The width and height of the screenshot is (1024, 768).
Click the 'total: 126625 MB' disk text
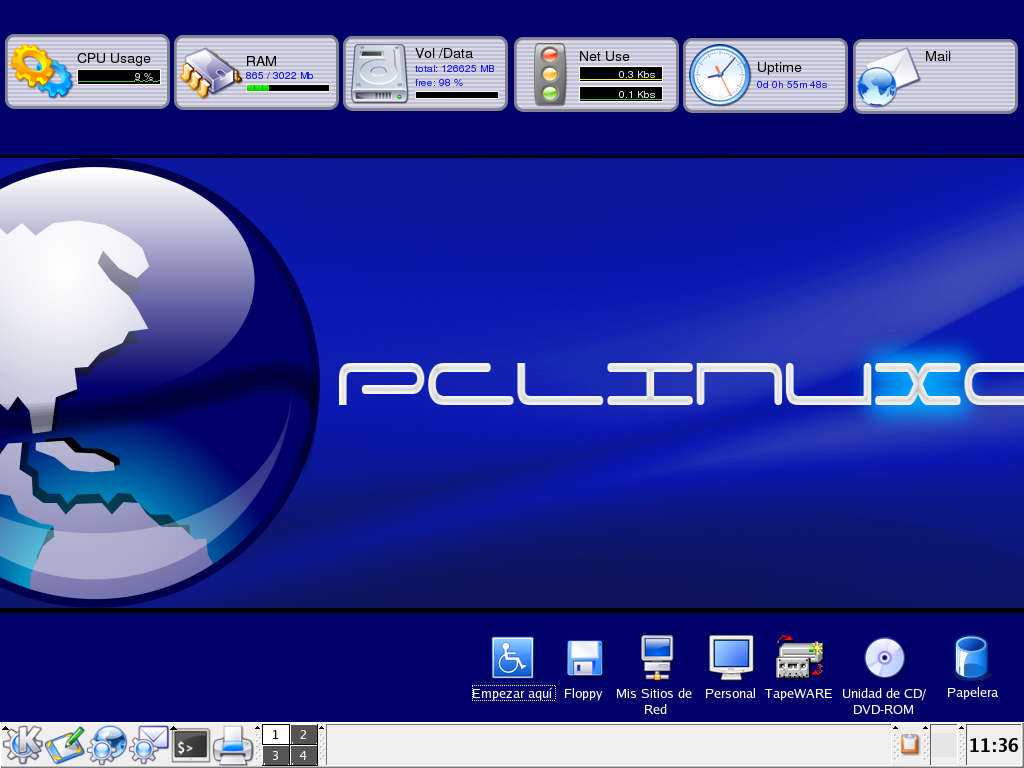tap(455, 69)
